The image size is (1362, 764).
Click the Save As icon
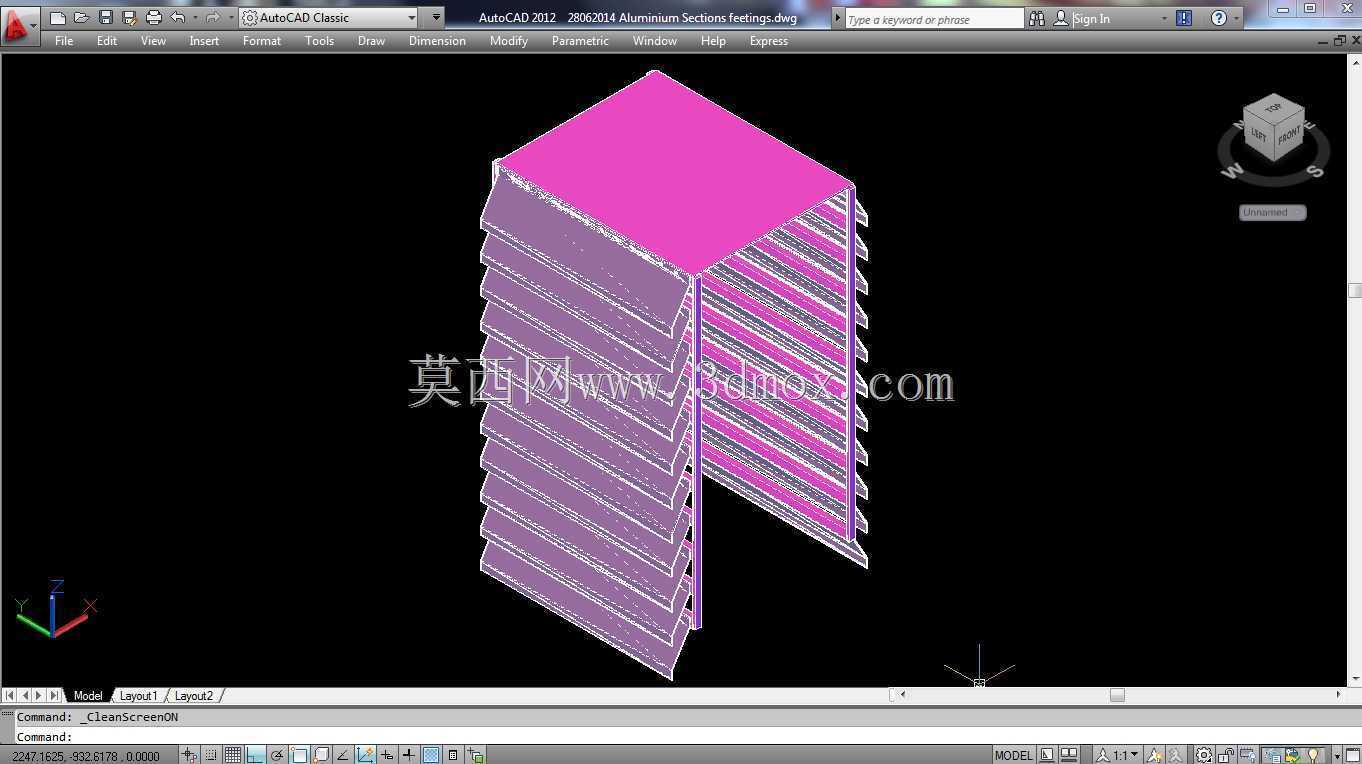coord(130,18)
